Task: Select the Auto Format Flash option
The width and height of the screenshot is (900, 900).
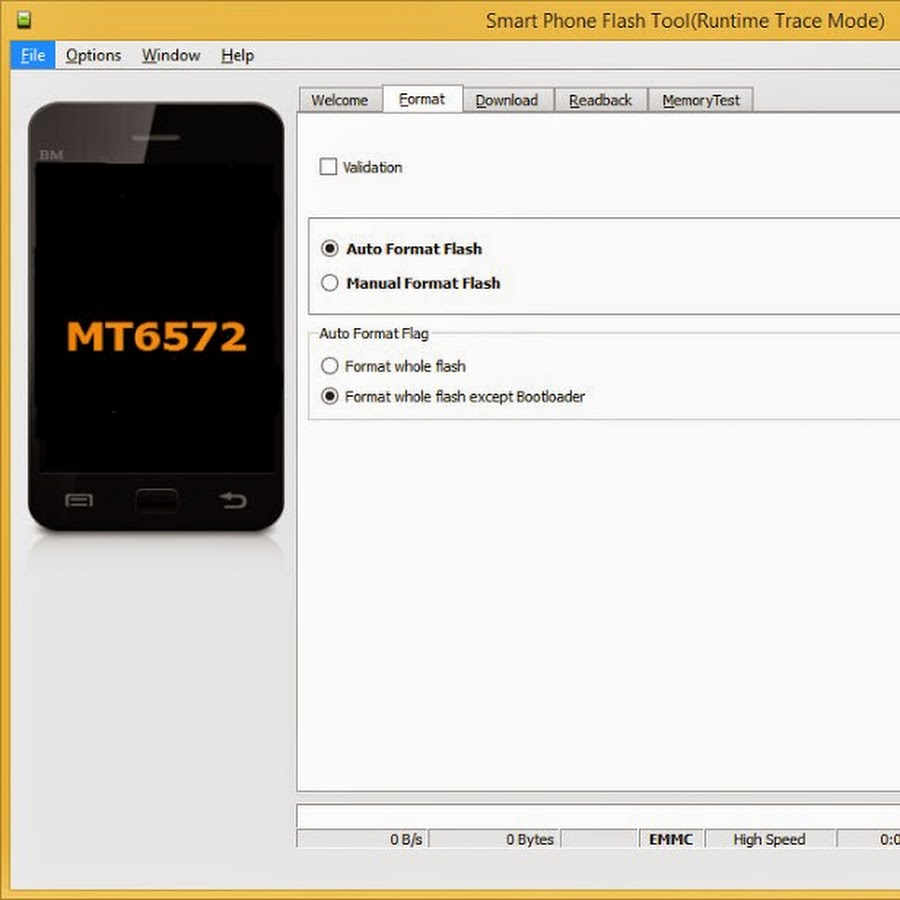Action: (x=330, y=249)
